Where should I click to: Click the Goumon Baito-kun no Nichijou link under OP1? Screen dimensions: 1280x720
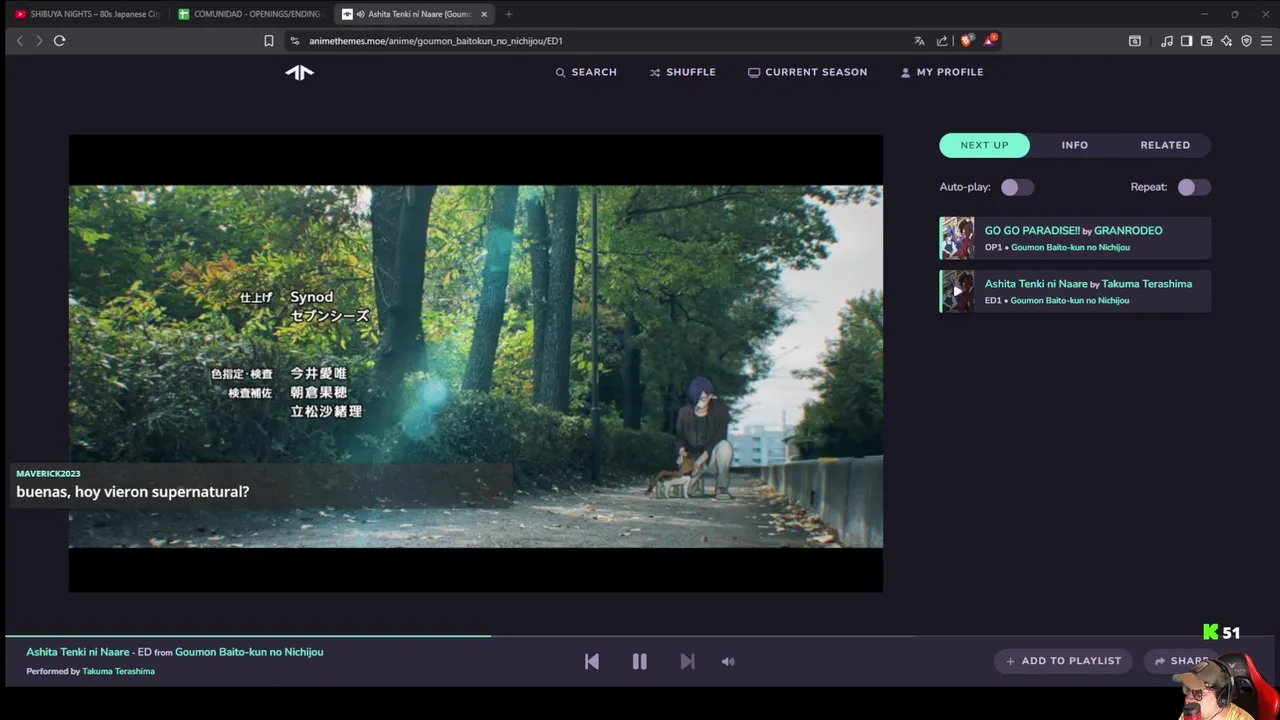click(x=1070, y=247)
